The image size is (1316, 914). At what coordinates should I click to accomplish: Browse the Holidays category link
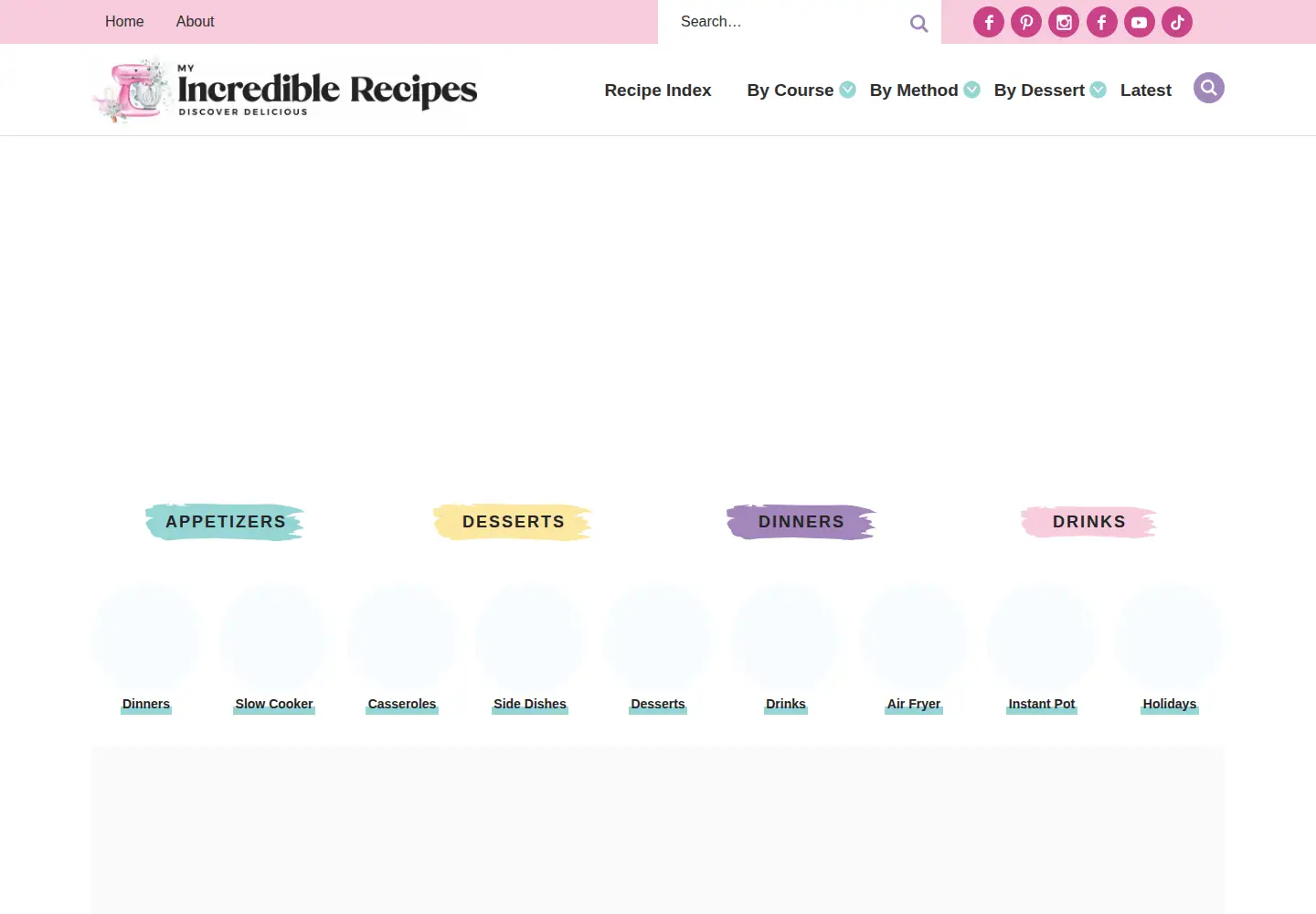pyautogui.click(x=1170, y=705)
